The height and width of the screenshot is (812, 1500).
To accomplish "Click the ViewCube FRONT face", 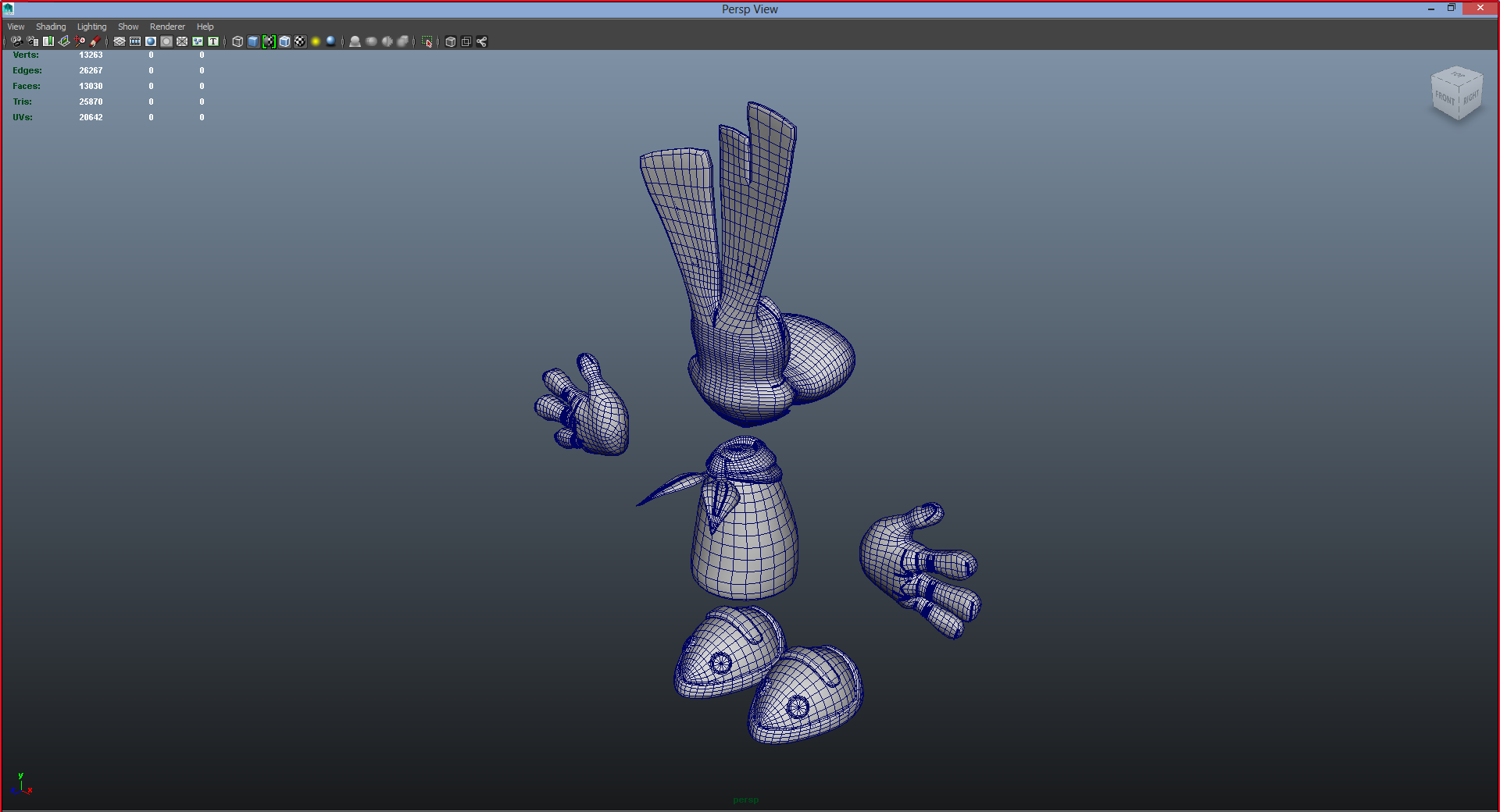I will point(1445,98).
